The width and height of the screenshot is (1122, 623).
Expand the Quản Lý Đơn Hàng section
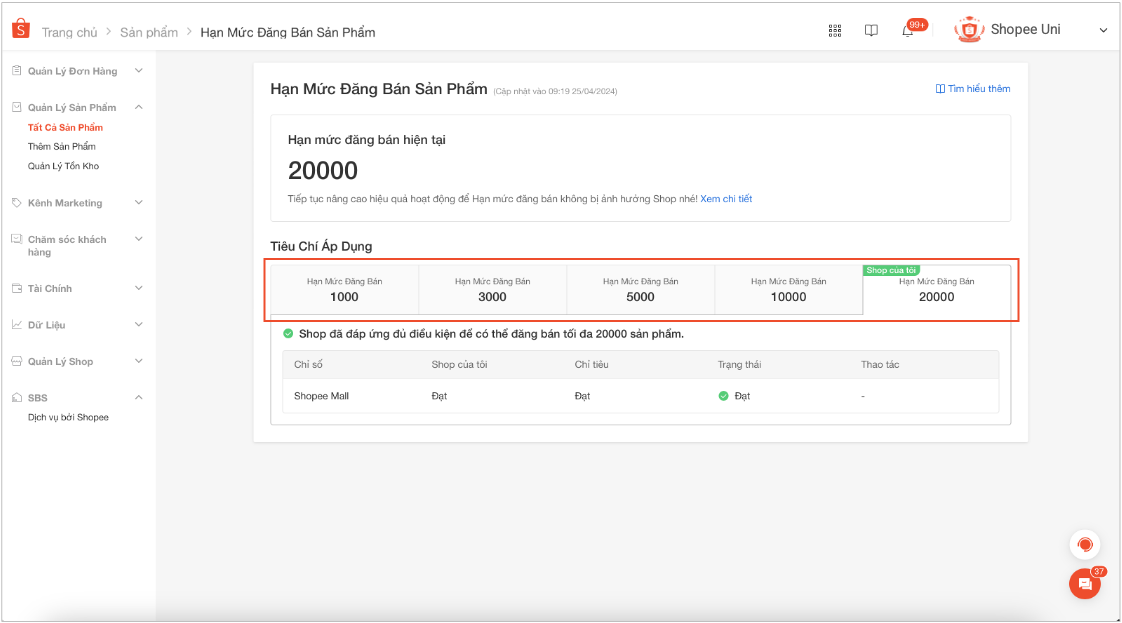pos(138,71)
